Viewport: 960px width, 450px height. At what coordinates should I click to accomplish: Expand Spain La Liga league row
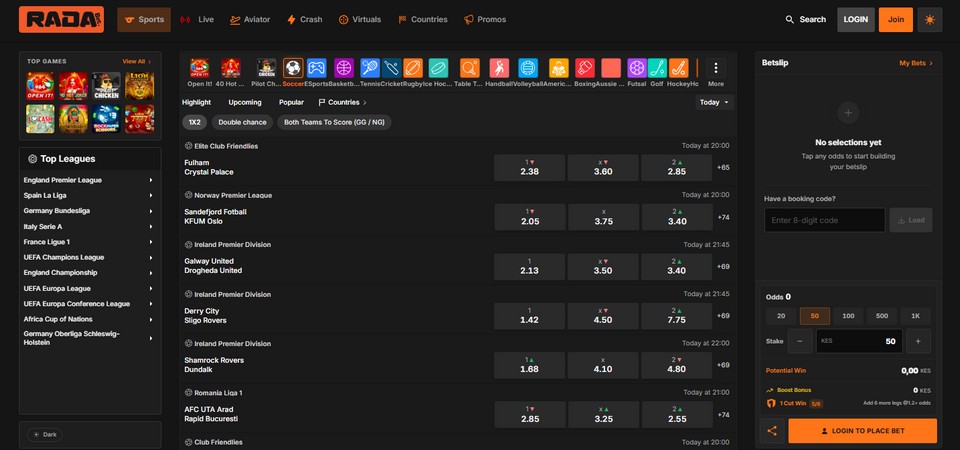(x=89, y=195)
